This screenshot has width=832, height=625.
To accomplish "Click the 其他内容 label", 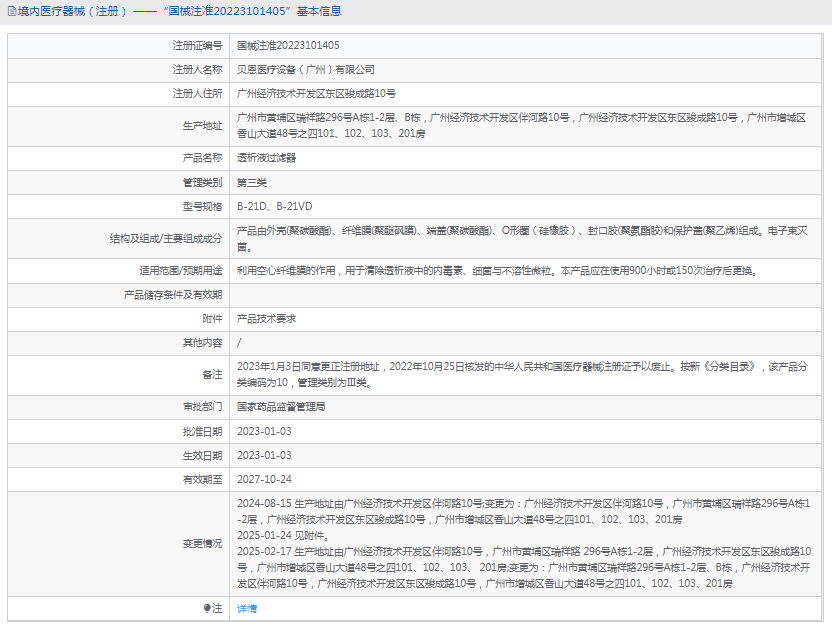I will coord(202,343).
